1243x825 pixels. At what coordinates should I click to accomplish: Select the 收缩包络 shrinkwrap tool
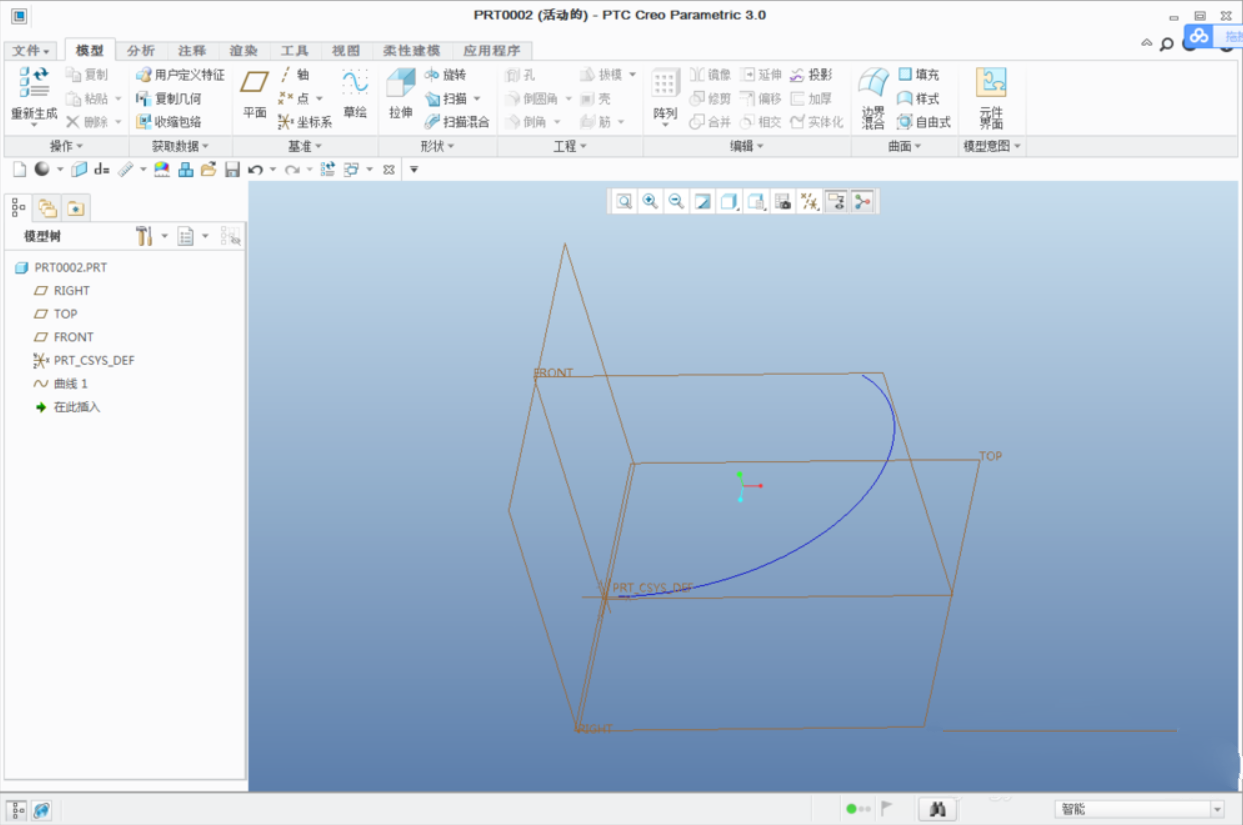coord(169,122)
